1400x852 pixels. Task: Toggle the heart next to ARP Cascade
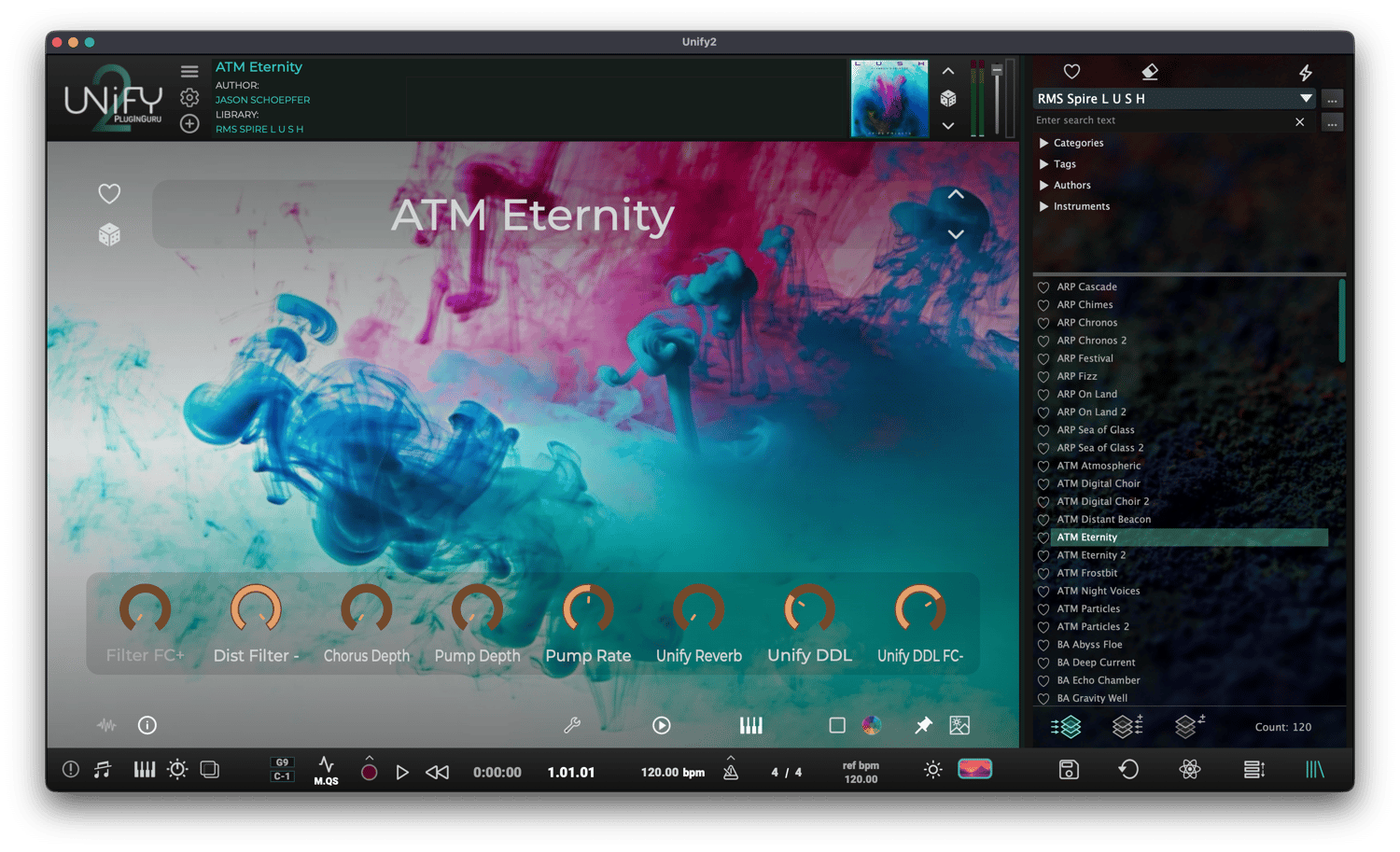tap(1043, 287)
